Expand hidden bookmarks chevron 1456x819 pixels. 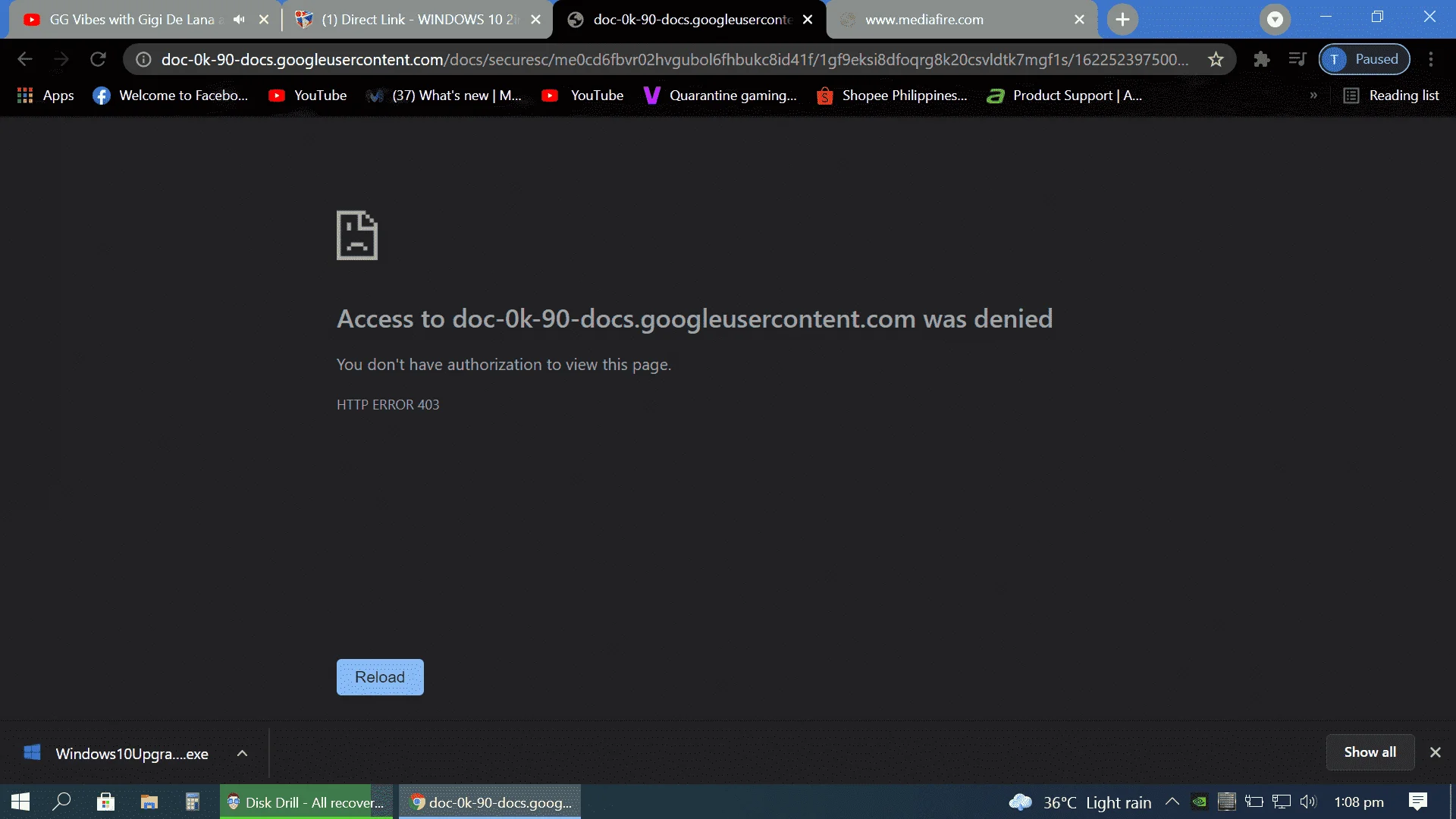point(1313,96)
